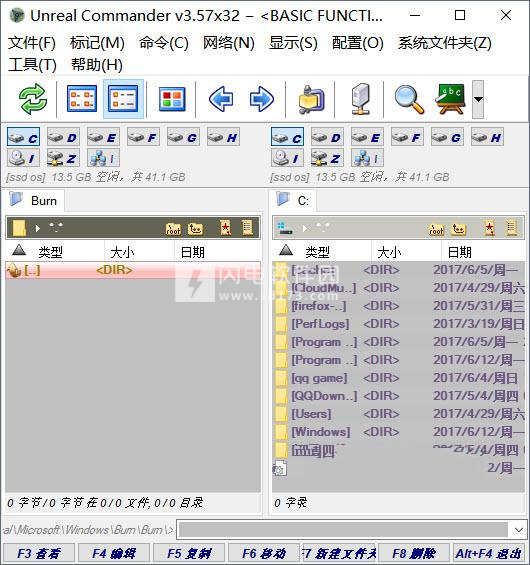Click the network server connection icon

[x=361, y=99]
